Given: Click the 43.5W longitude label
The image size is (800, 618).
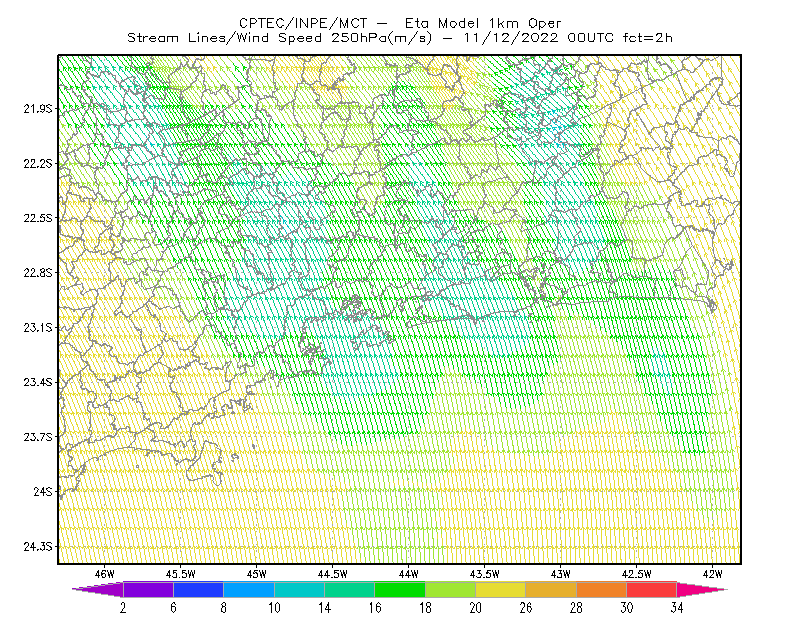Looking at the screenshot, I should pyautogui.click(x=485, y=574).
